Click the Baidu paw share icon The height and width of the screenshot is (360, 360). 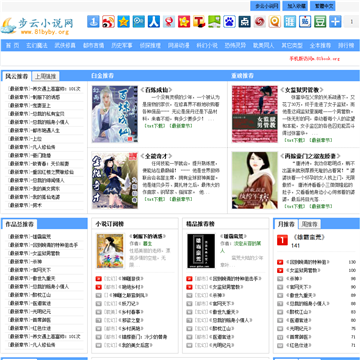[x=229, y=22]
